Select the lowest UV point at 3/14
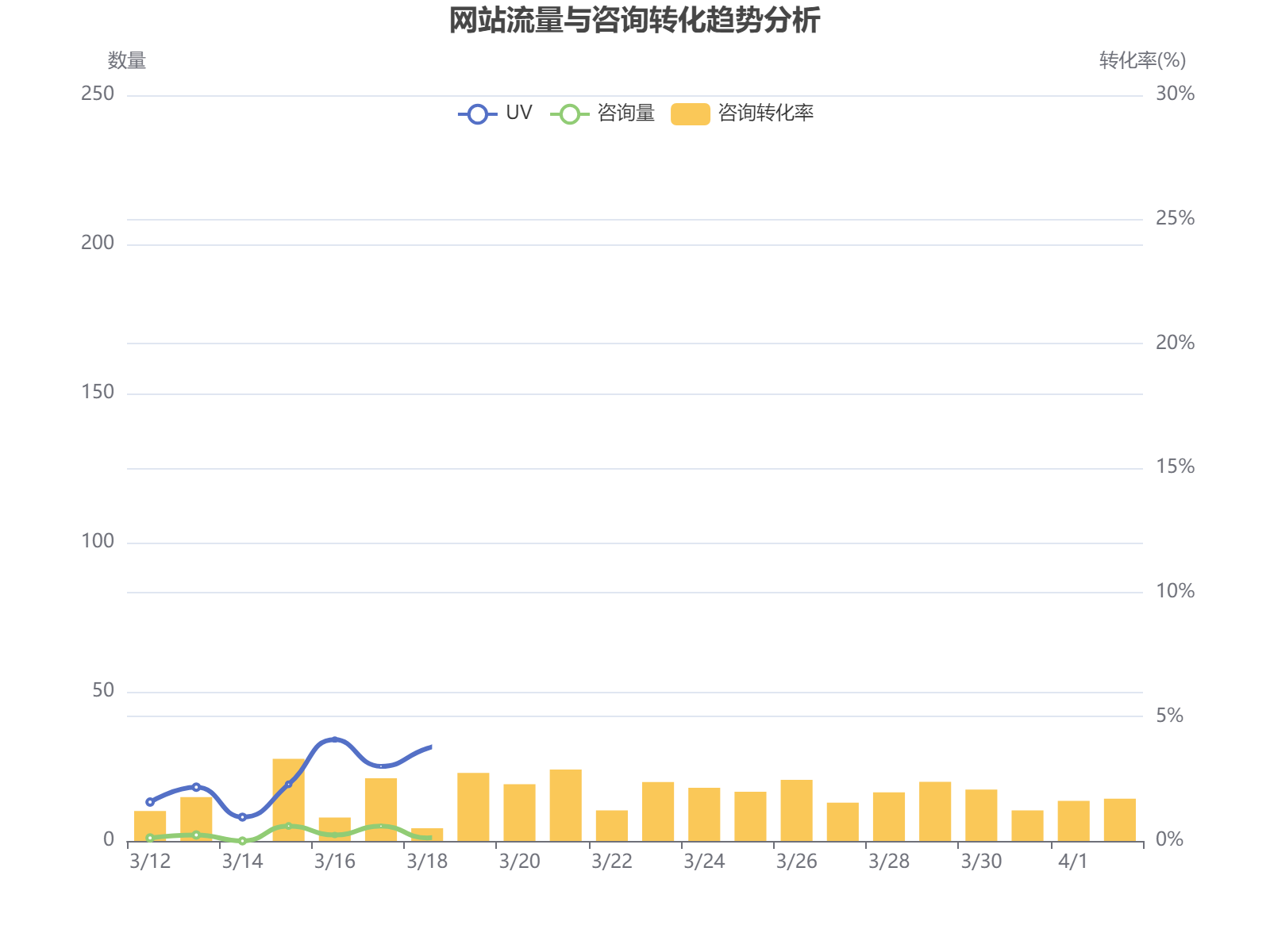The width and height of the screenshot is (1270, 952). (241, 816)
